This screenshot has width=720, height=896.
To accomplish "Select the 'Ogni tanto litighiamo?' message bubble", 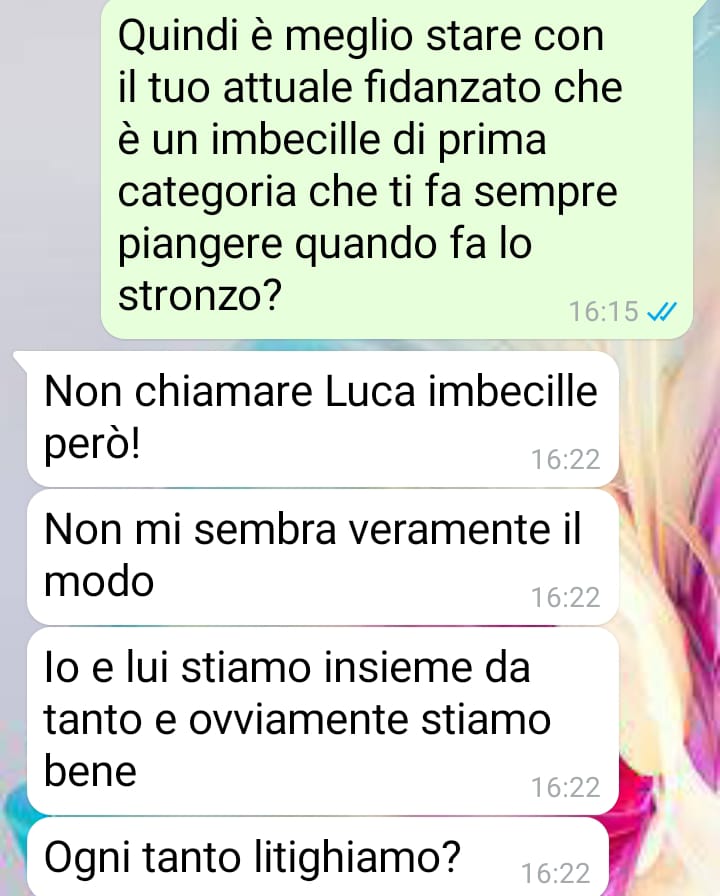I will click(x=318, y=857).
